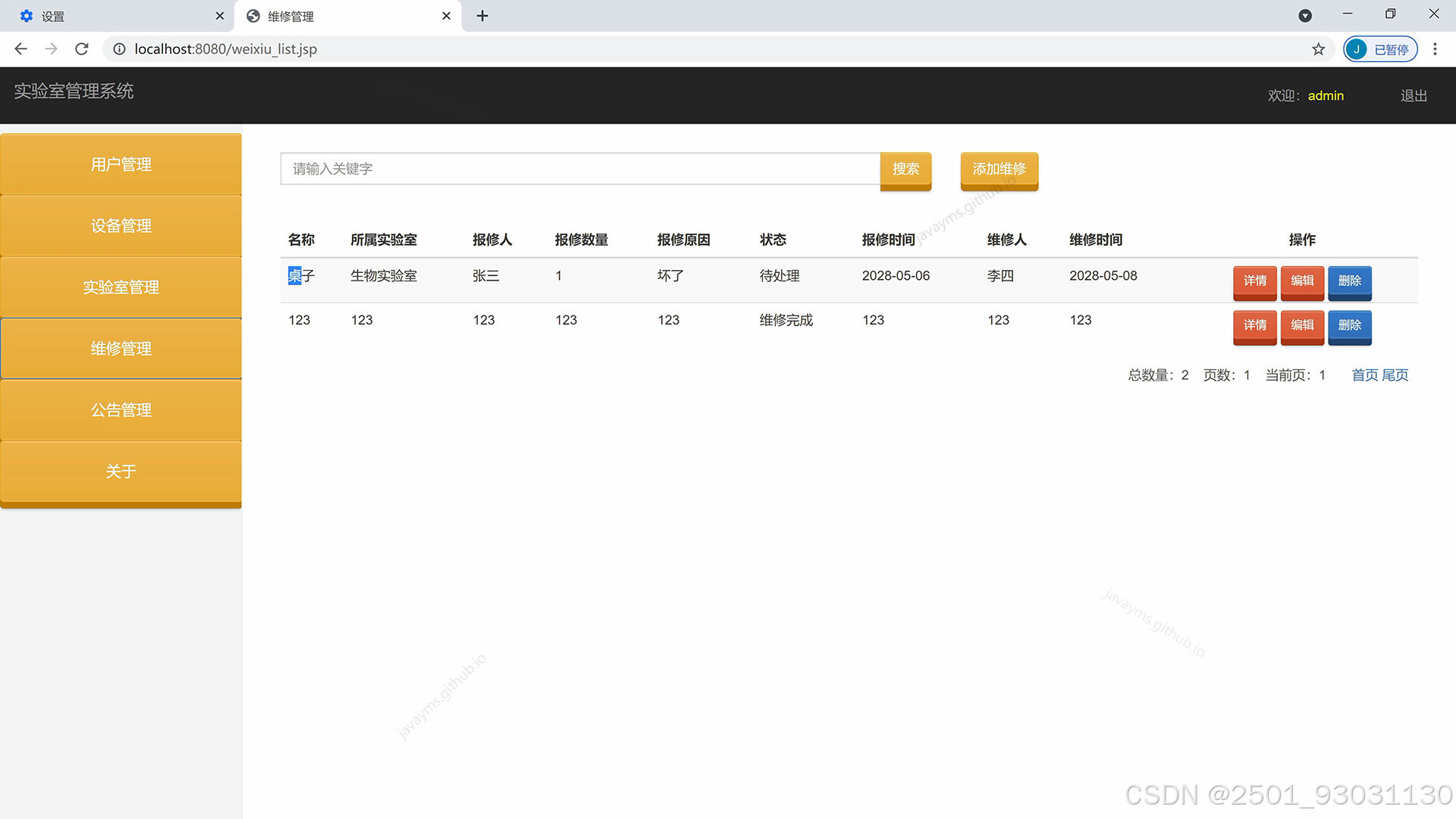The width and height of the screenshot is (1456, 819).
Task: Go to 实验室管理 in the sidebar
Action: (x=121, y=287)
